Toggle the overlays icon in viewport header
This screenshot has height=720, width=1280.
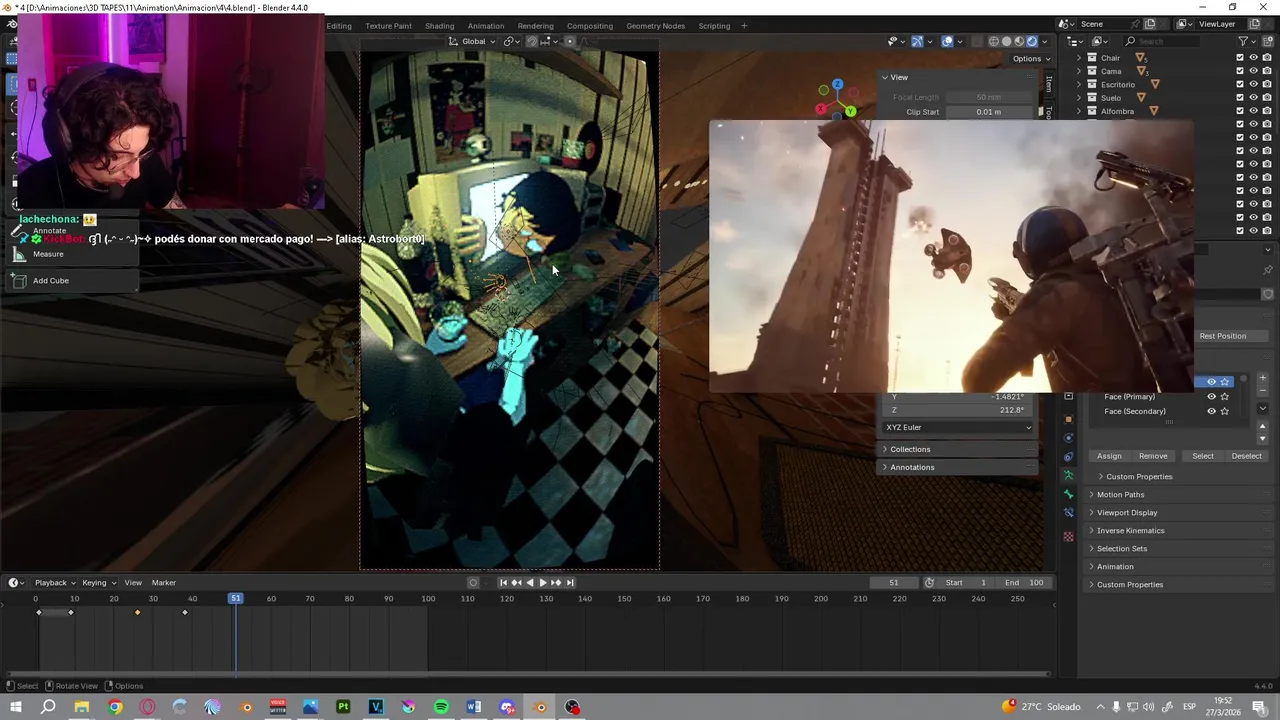[947, 41]
